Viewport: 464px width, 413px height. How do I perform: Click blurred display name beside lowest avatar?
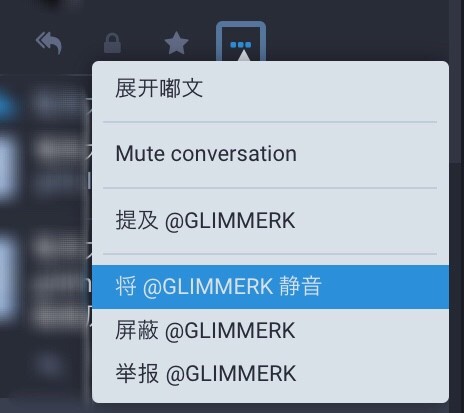[x=55, y=247]
